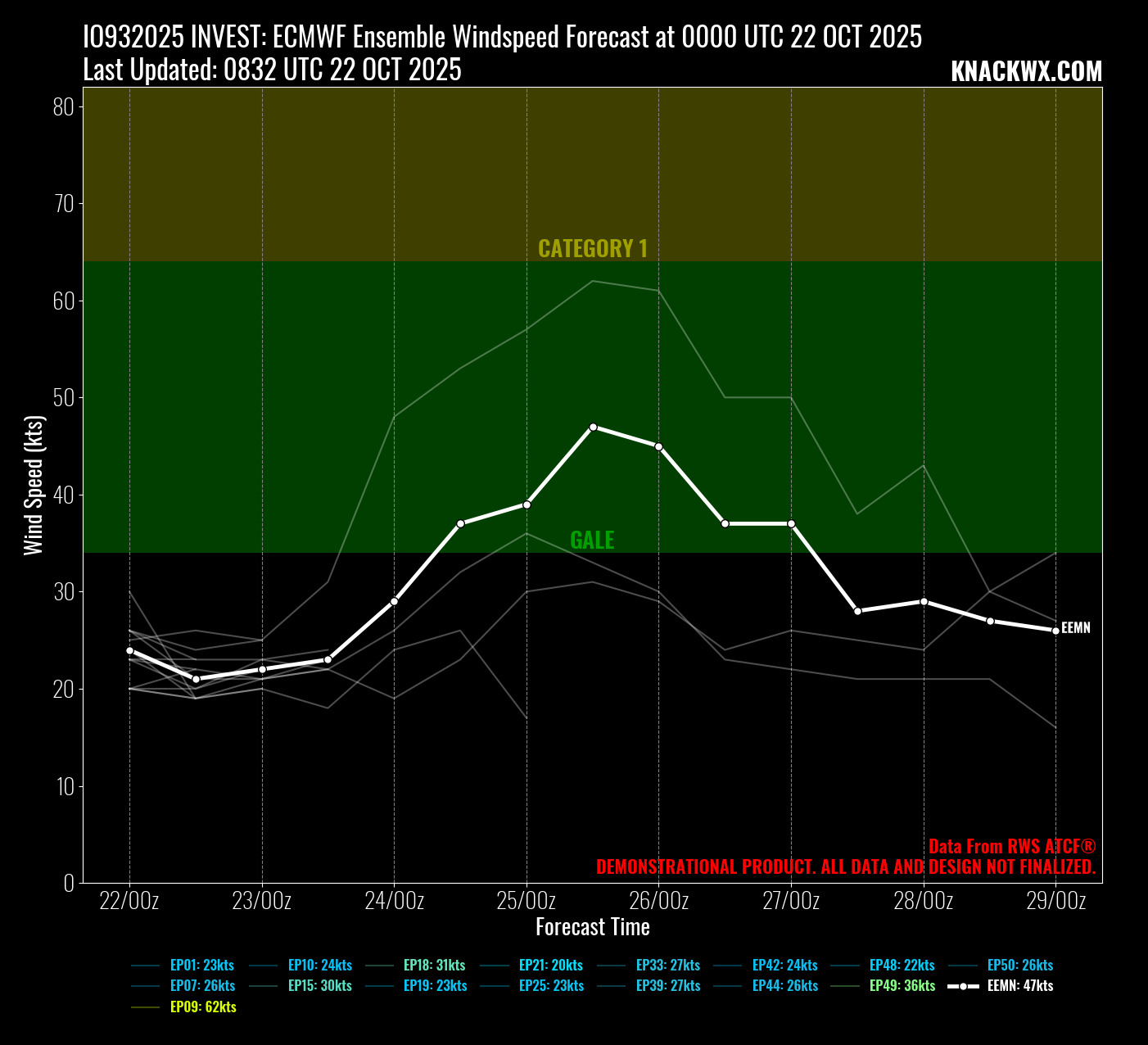Toggle the EP49: 36kts legend entry

902,986
